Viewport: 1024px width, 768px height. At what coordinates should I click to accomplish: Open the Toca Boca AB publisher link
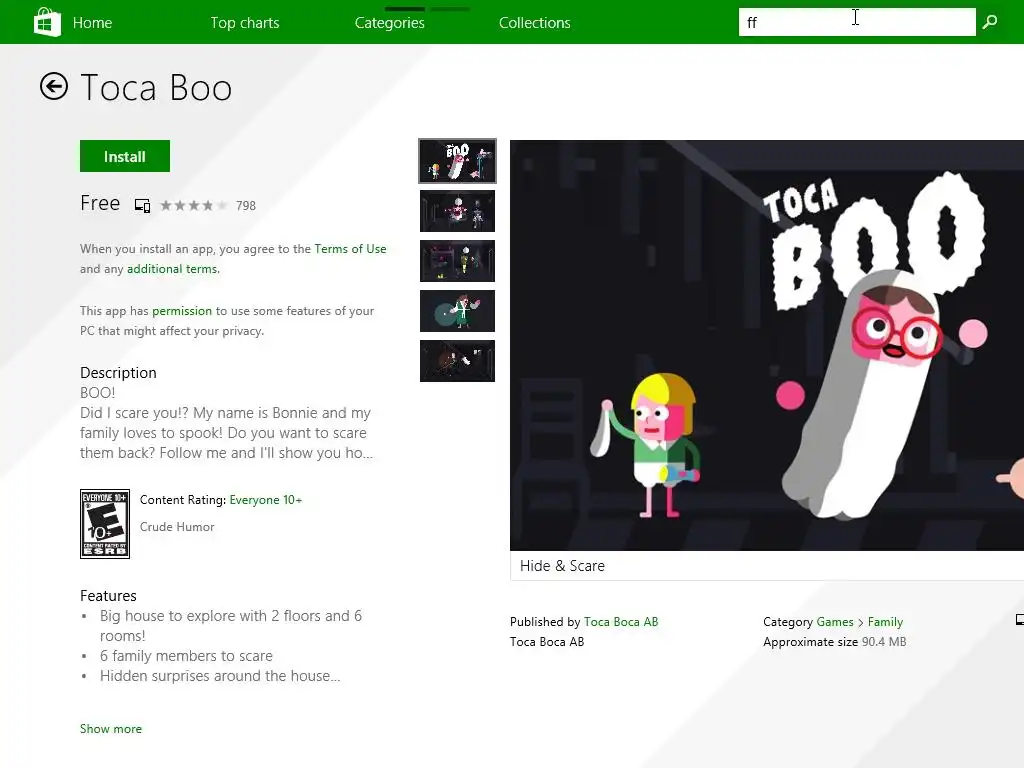coord(620,622)
